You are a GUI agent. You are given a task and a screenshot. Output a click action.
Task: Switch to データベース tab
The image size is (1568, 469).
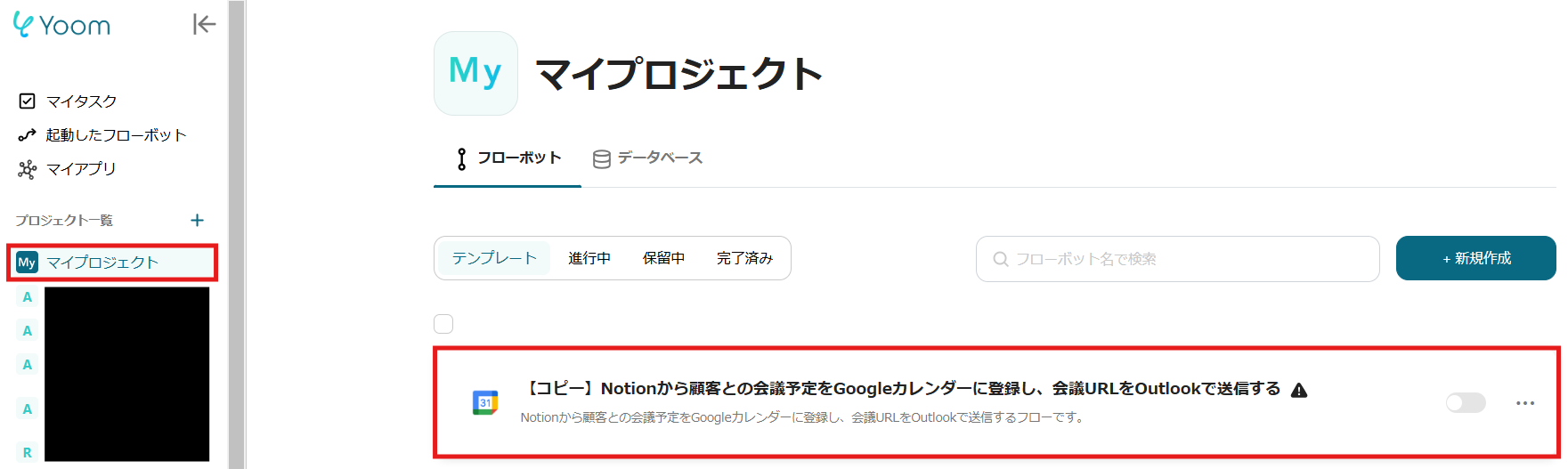click(x=647, y=158)
